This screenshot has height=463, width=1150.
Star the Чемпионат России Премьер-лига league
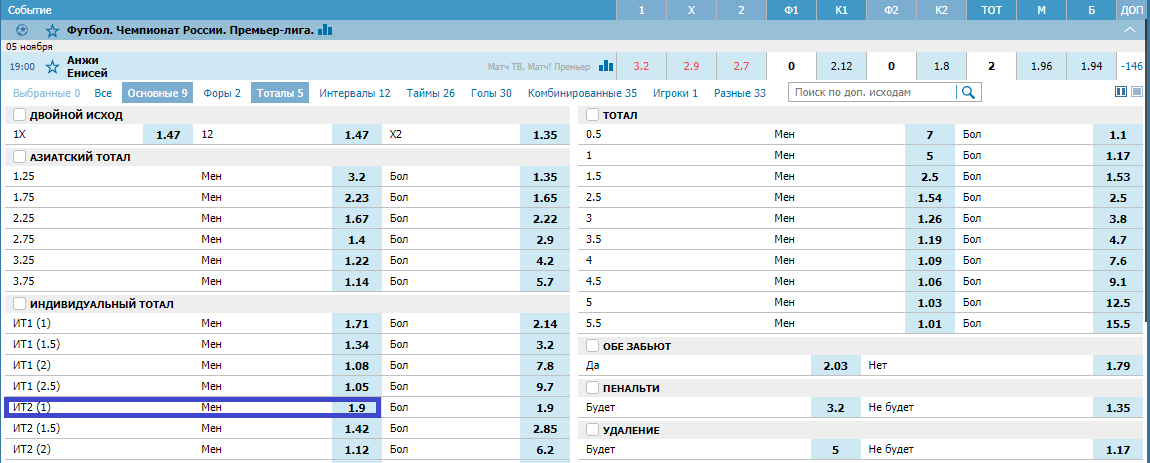click(52, 30)
